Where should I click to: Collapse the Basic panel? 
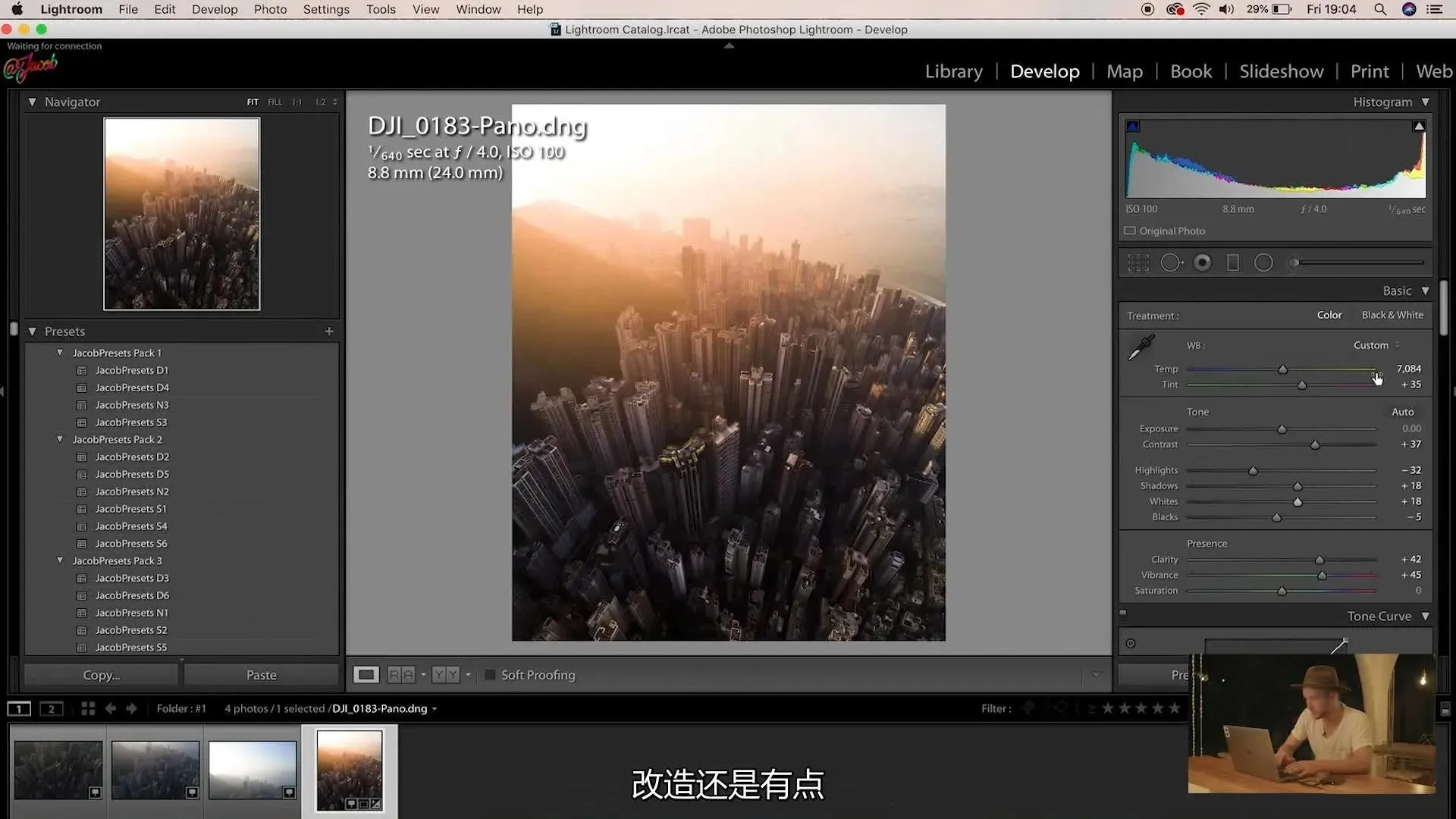click(1426, 291)
